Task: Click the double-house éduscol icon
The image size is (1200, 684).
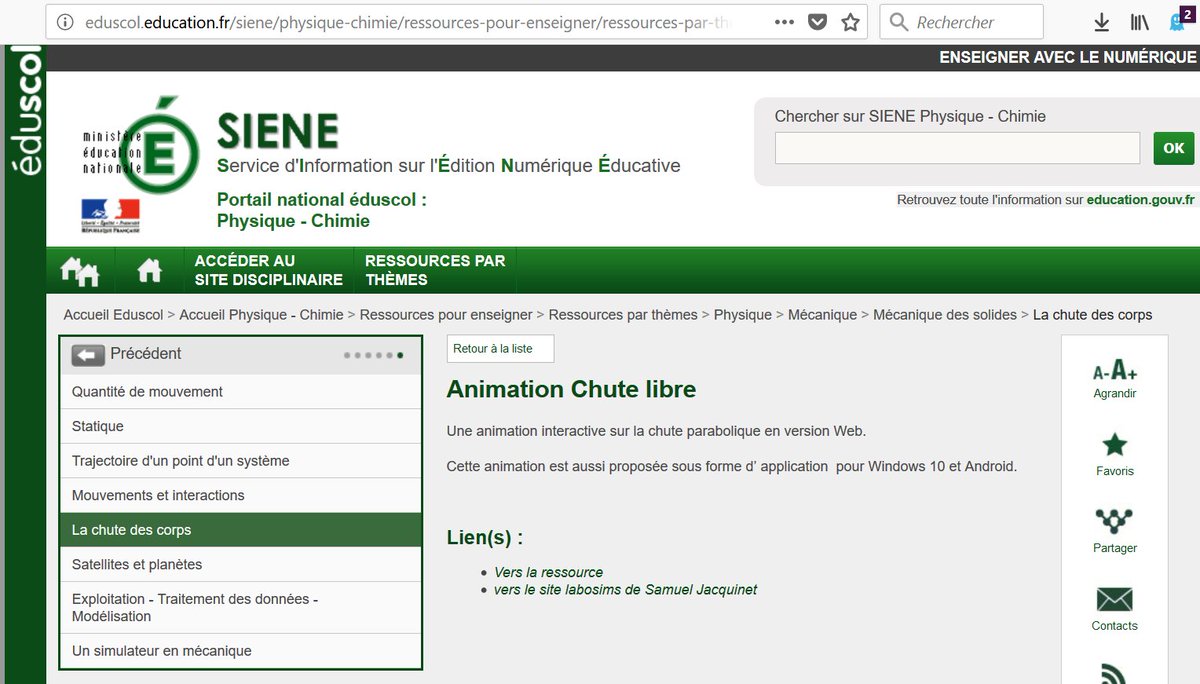Action: coord(79,269)
